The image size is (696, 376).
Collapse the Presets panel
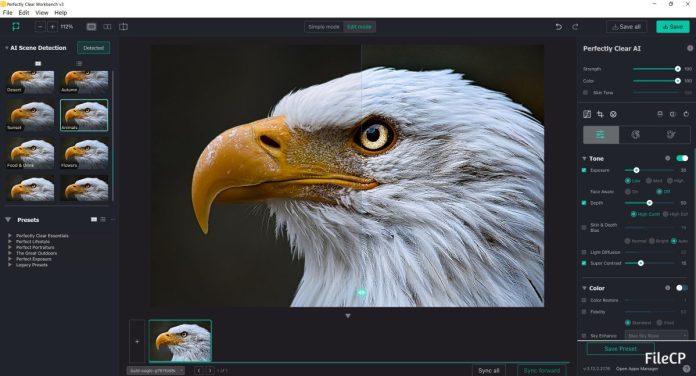8,219
